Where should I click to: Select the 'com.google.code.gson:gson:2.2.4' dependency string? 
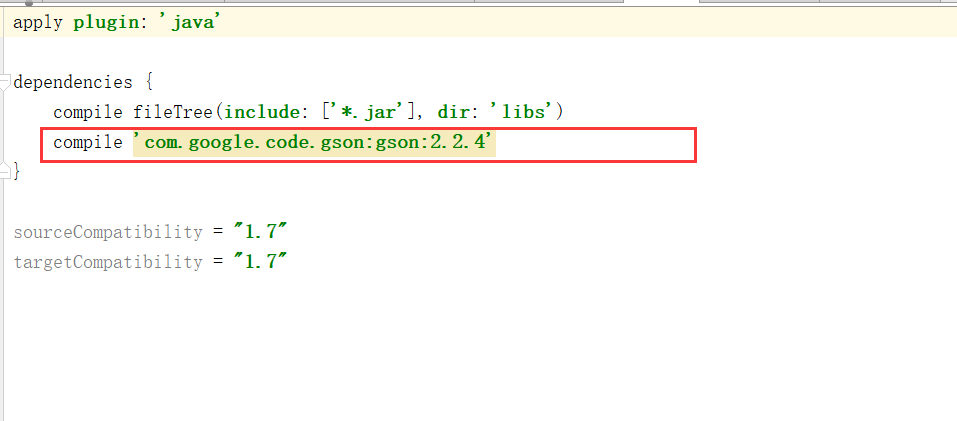[314, 142]
